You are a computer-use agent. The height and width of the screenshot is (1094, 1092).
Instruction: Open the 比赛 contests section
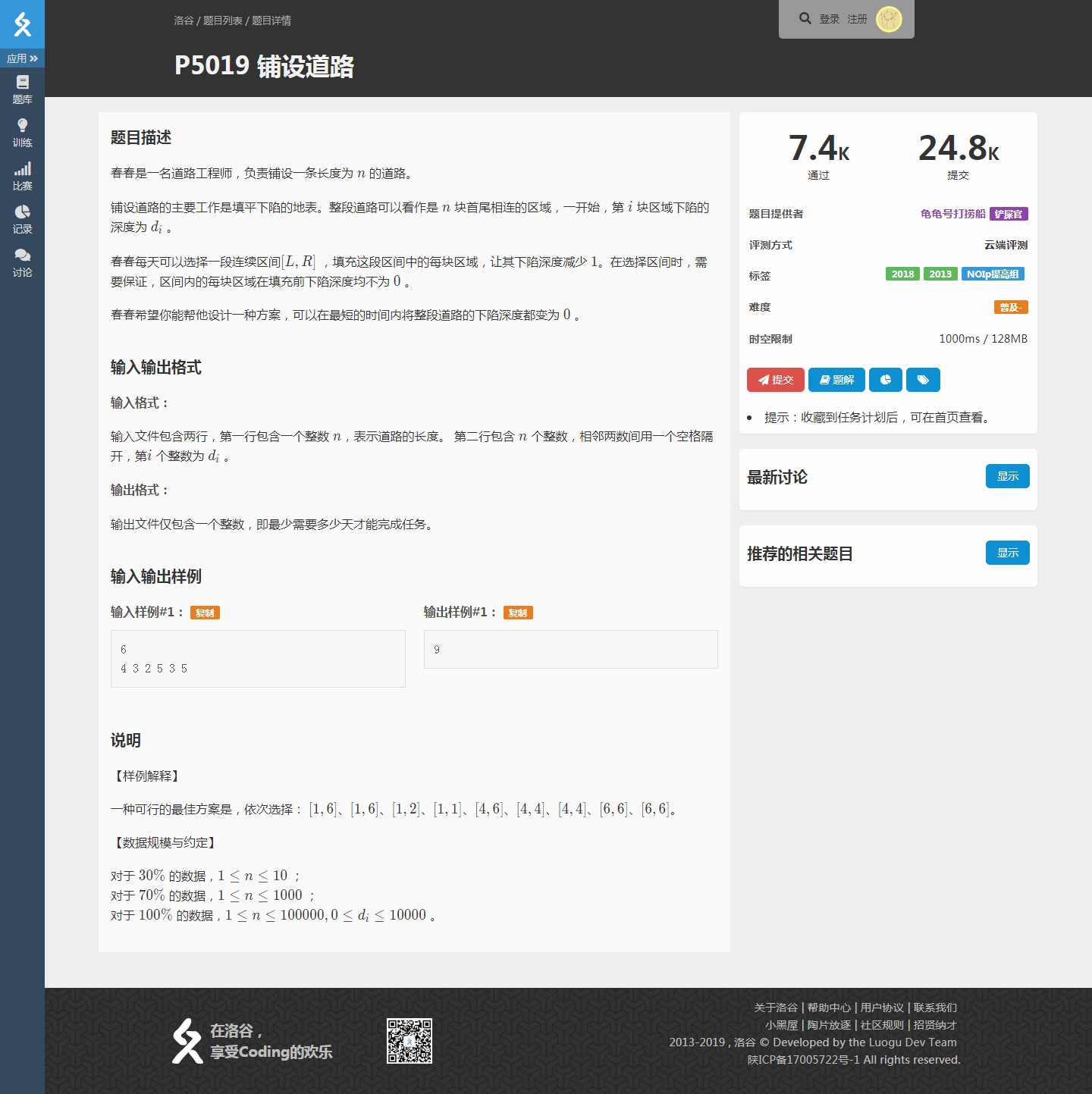(x=22, y=176)
